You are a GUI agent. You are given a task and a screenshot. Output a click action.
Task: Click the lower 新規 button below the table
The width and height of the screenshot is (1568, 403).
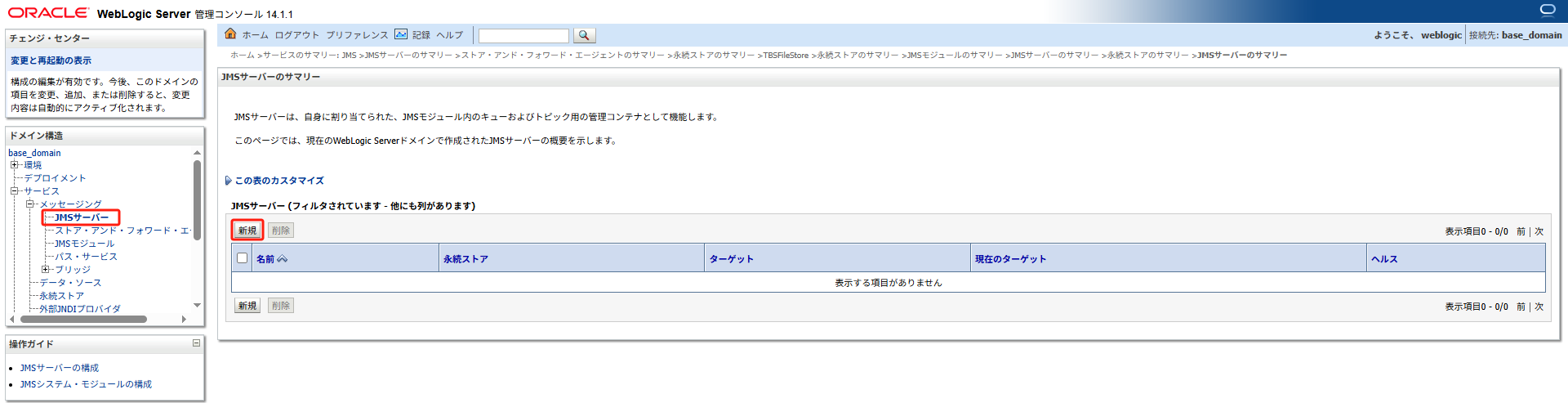pos(247,306)
